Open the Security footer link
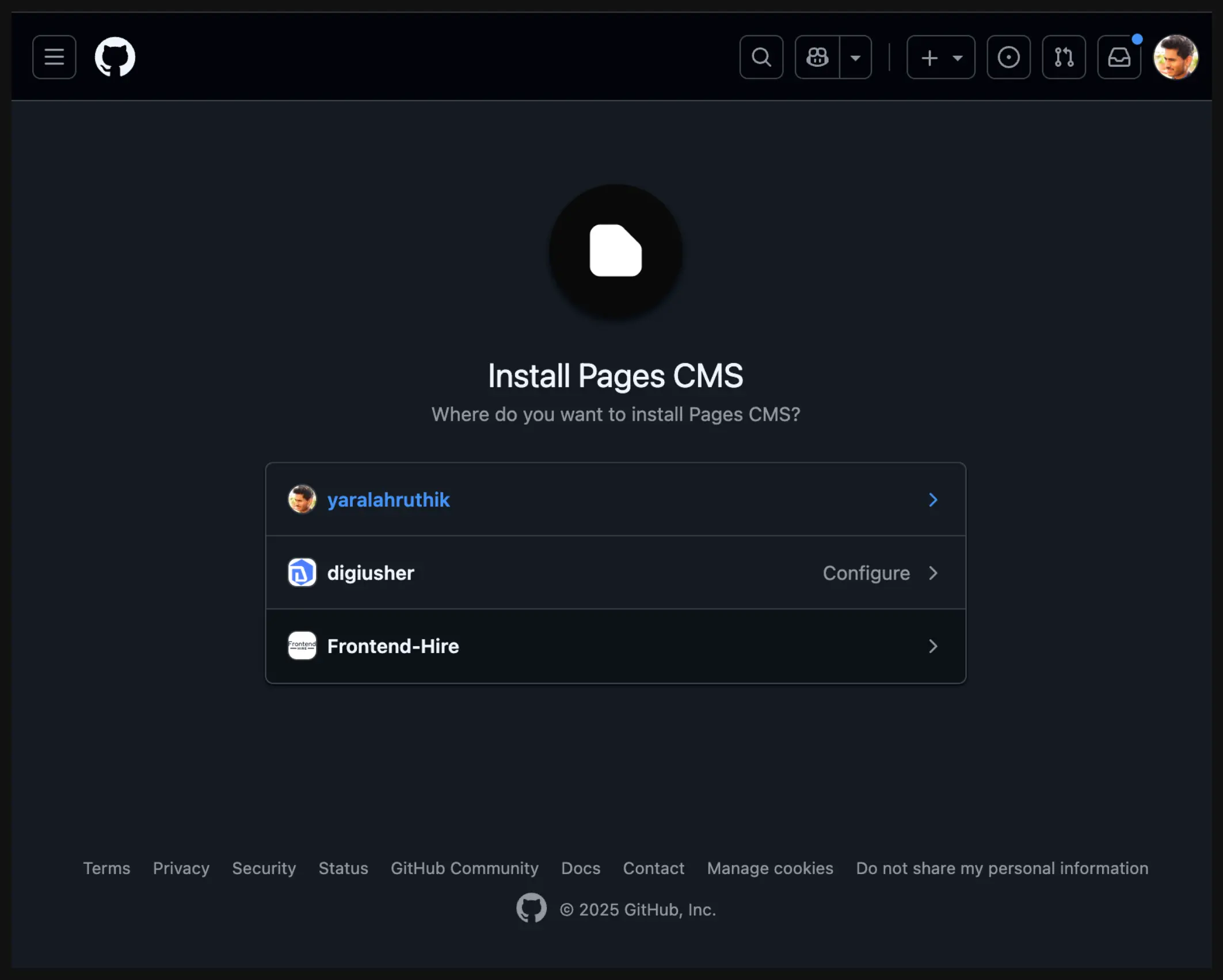This screenshot has height=980, width=1223. (x=264, y=868)
